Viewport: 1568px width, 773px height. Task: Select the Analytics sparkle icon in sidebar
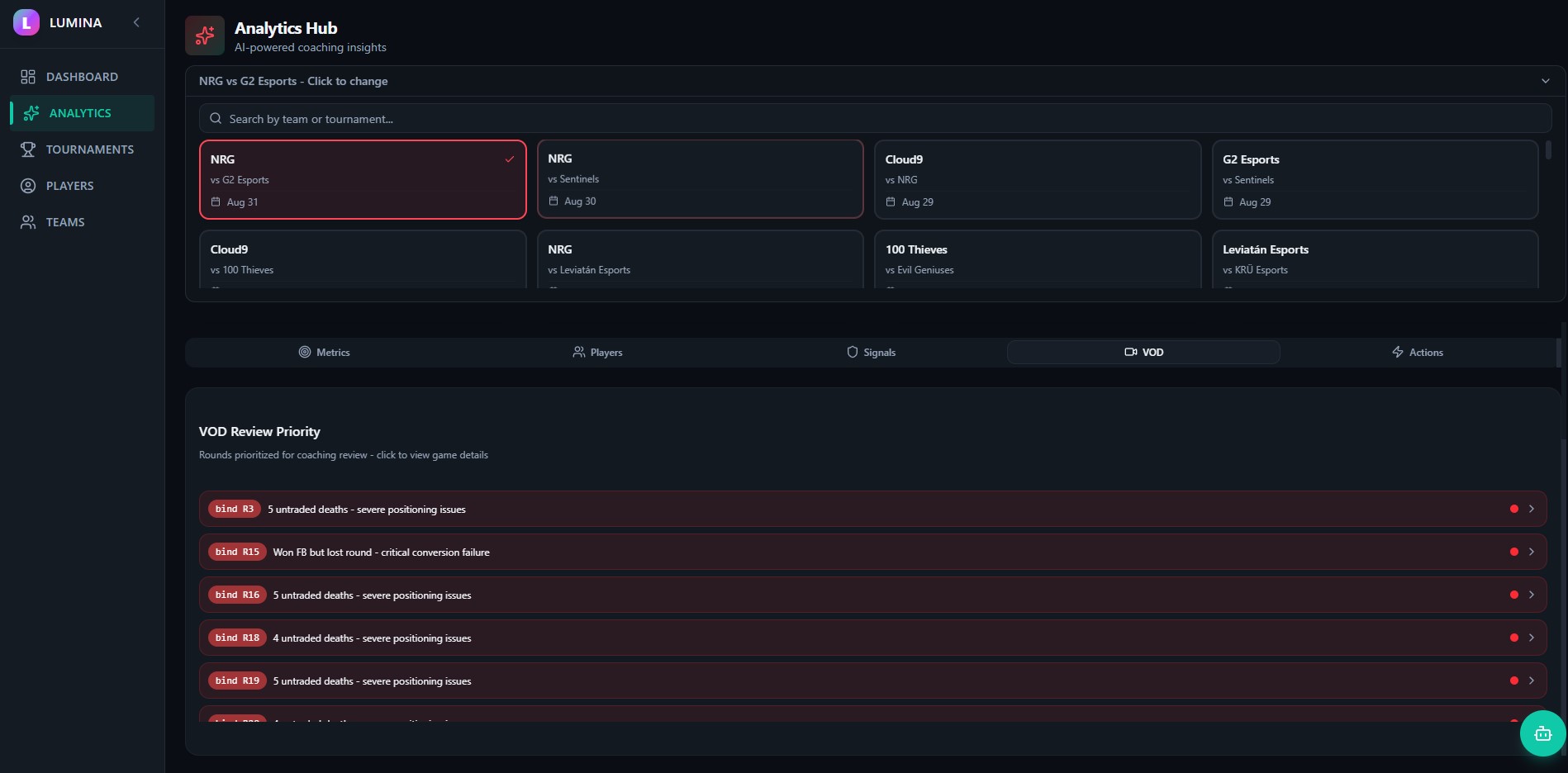(x=31, y=113)
